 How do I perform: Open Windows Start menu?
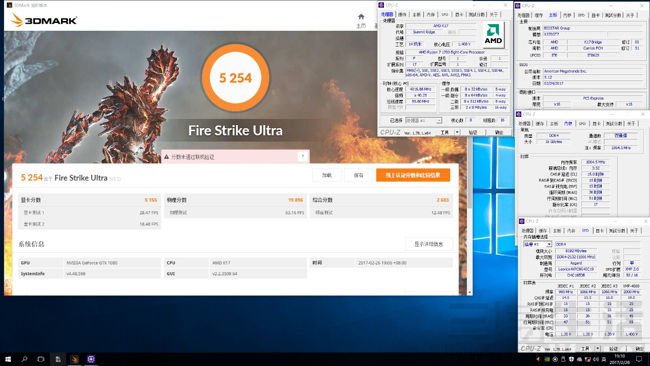coord(8,359)
